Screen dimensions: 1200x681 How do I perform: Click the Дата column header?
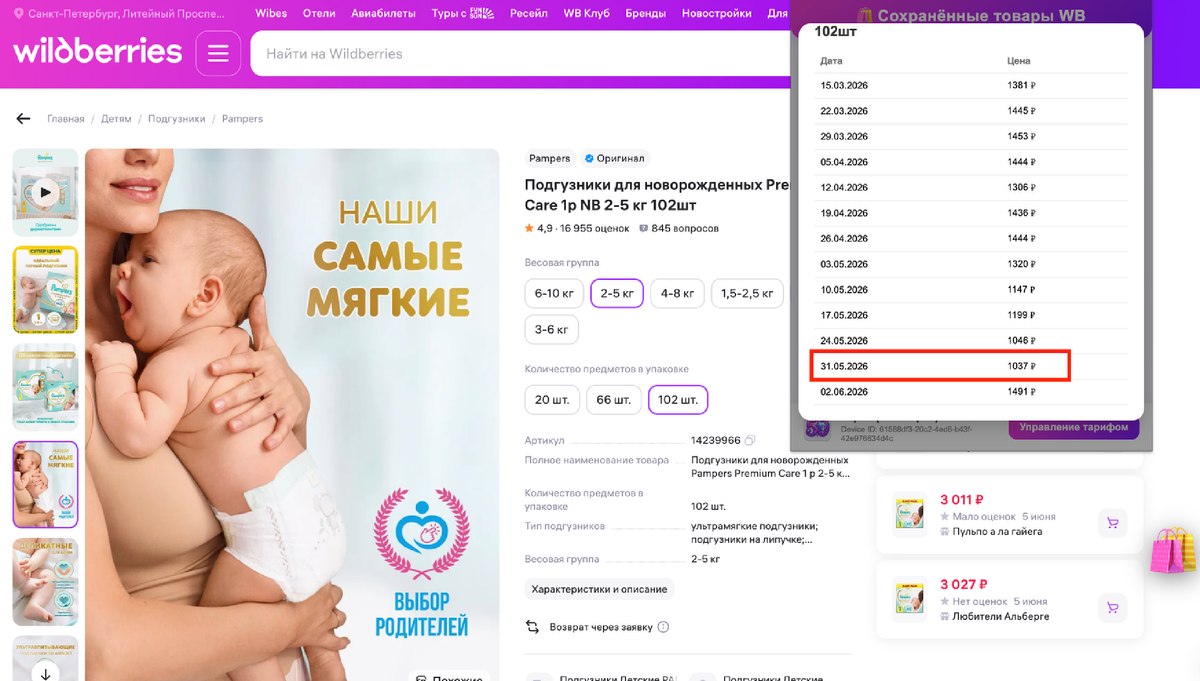tap(831, 62)
